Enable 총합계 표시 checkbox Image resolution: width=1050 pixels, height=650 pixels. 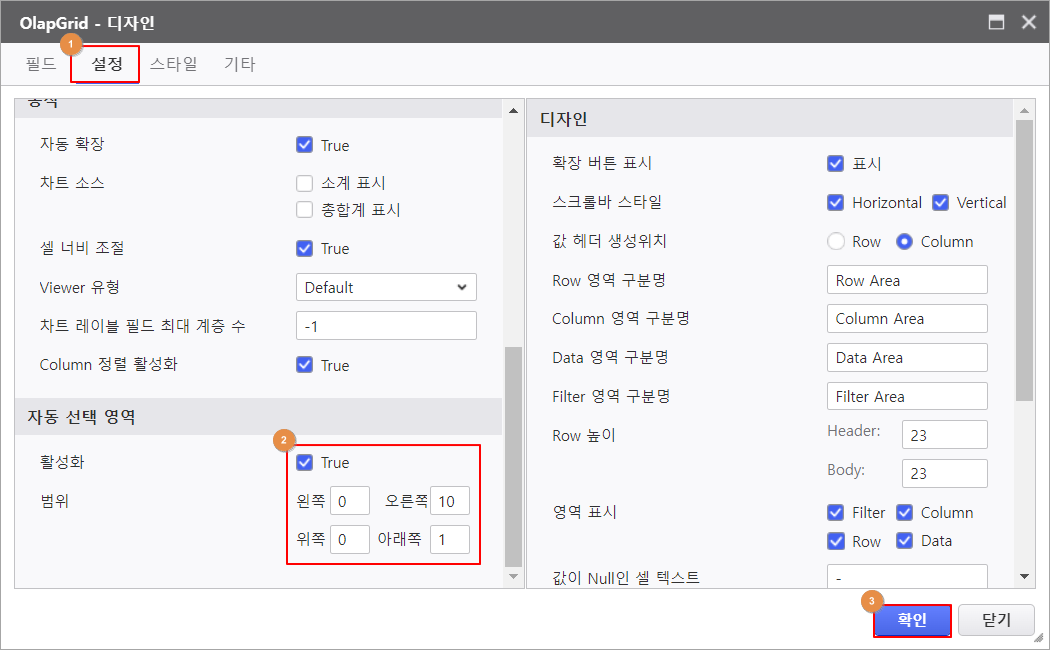tap(305, 210)
